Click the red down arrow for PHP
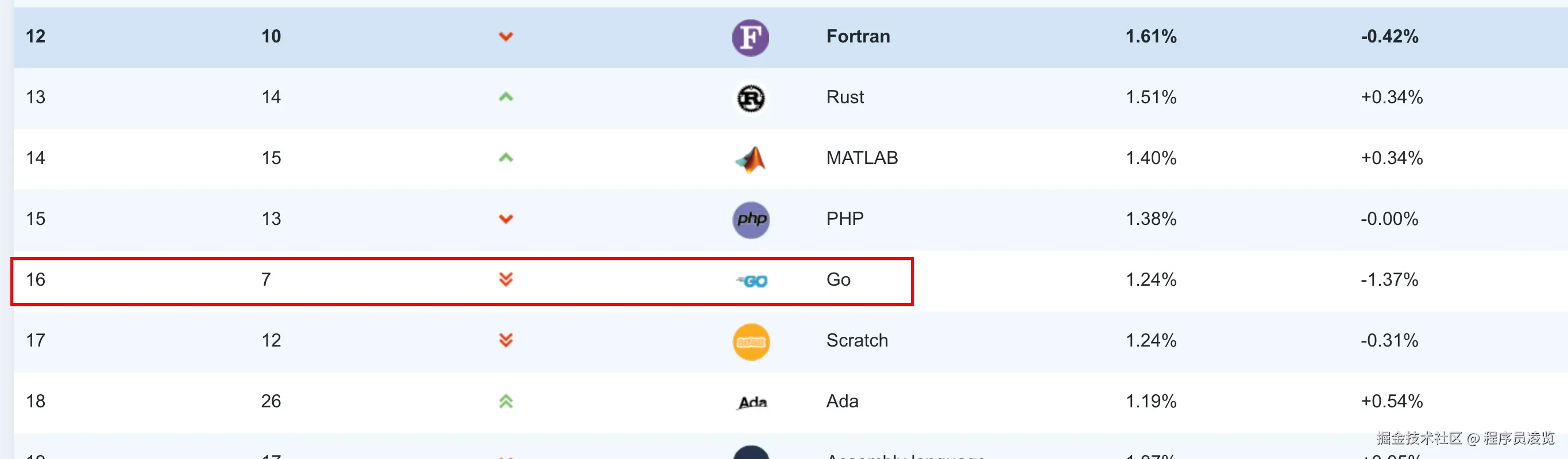Screen dimensions: 1568x459 tap(506, 219)
